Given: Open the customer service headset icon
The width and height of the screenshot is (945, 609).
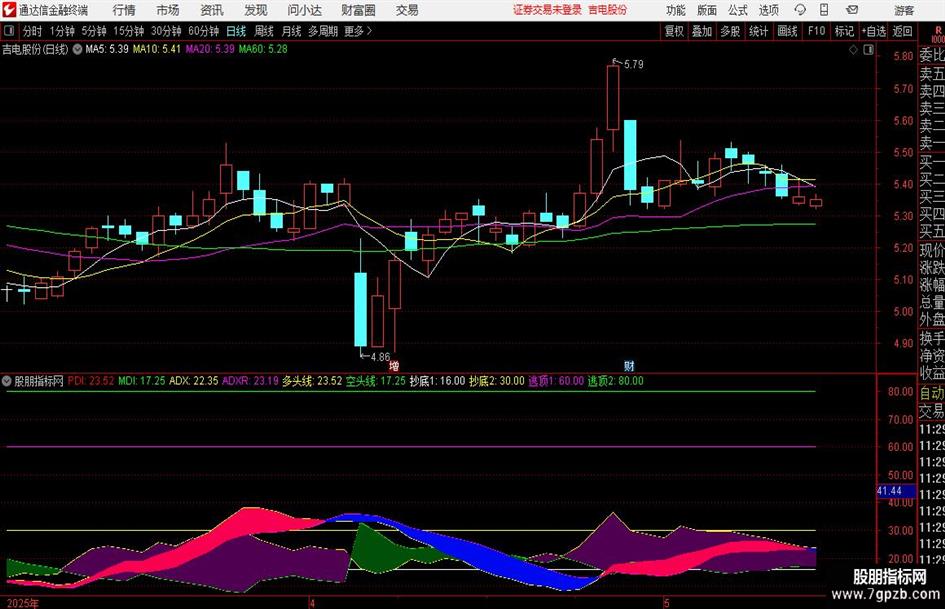Looking at the screenshot, I should pyautogui.click(x=800, y=10).
